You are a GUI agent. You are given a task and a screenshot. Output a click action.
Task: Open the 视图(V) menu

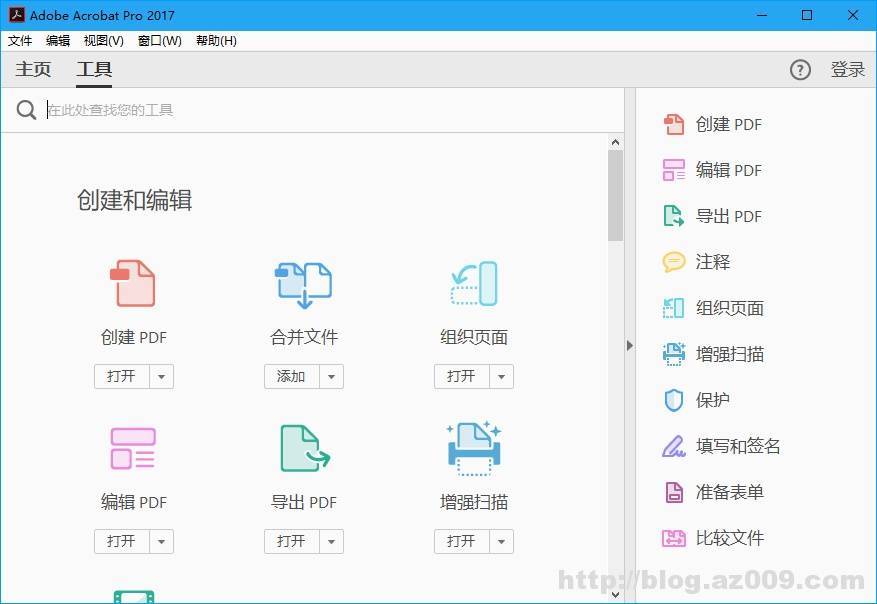(103, 41)
